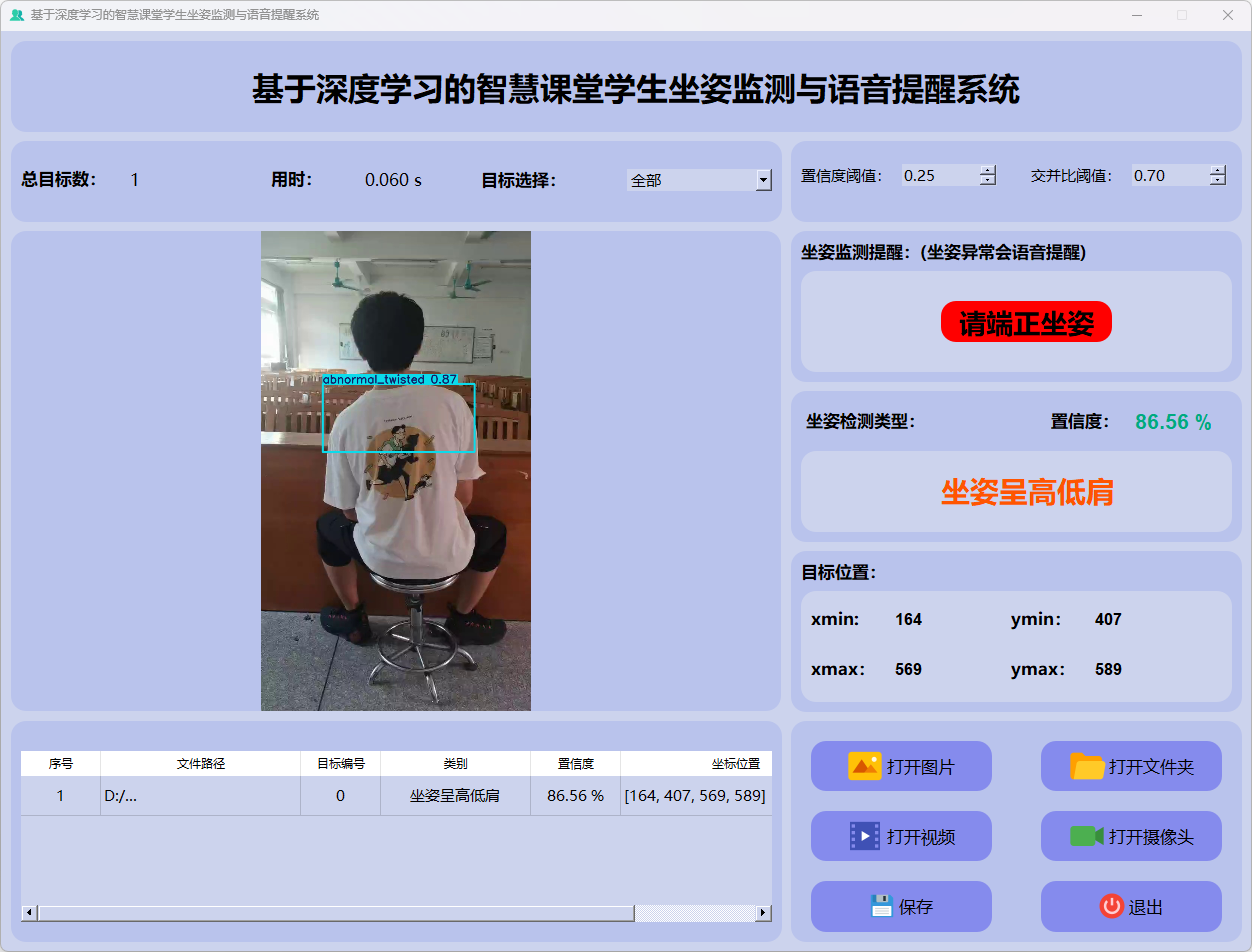This screenshot has height=952, width=1252.
Task: Click the 置信度 table column header
Action: (576, 764)
